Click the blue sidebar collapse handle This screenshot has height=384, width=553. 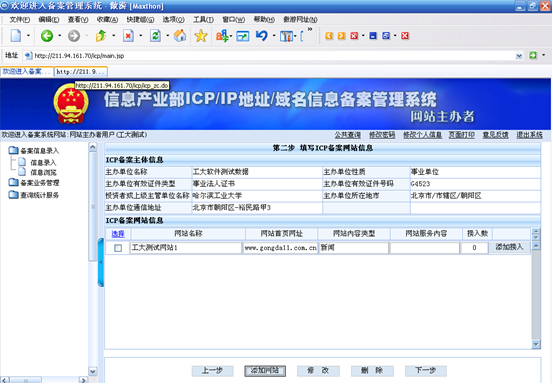[x=101, y=262]
